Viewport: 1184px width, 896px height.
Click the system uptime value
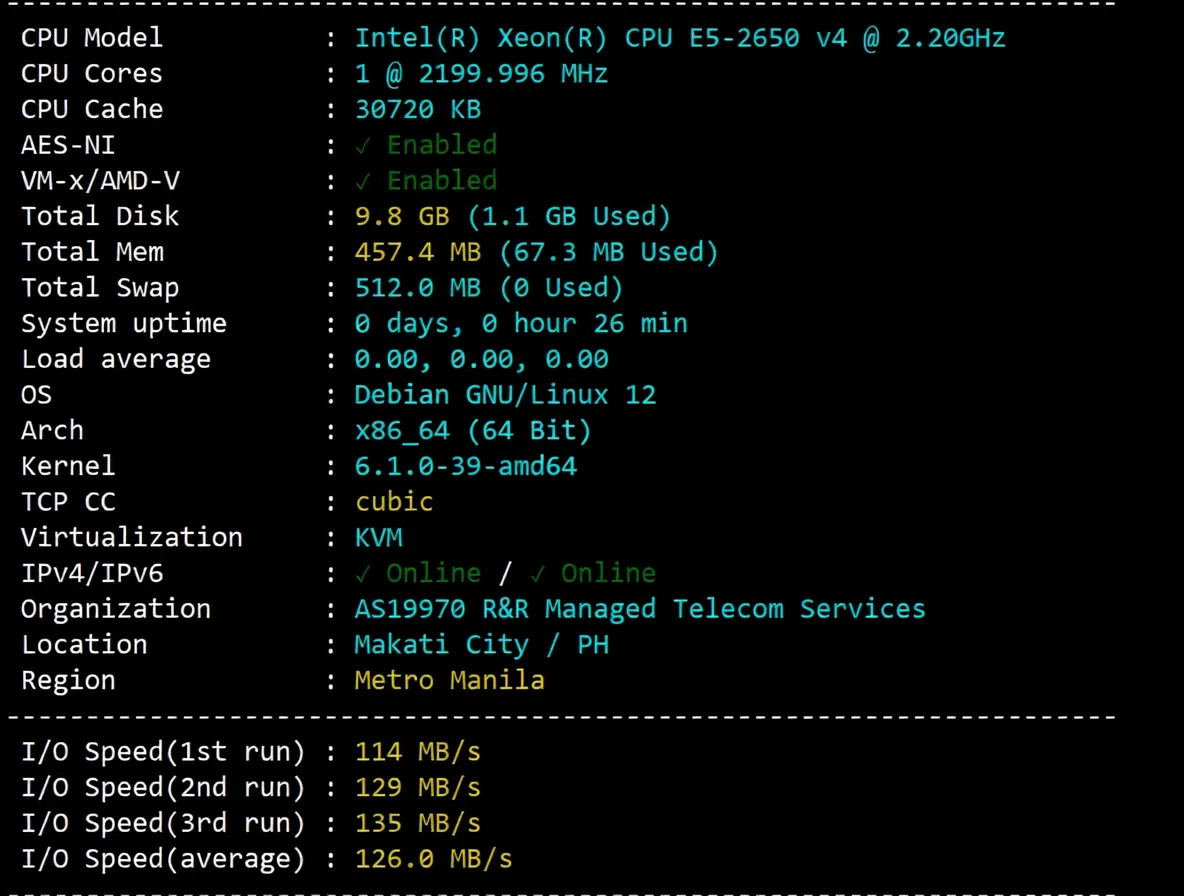click(x=521, y=324)
